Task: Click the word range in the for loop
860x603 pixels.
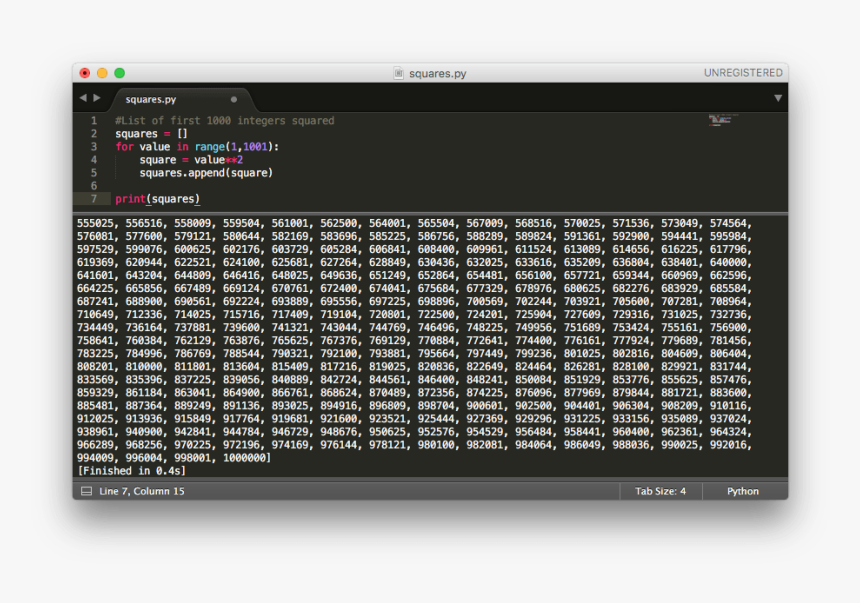Action: (210, 147)
